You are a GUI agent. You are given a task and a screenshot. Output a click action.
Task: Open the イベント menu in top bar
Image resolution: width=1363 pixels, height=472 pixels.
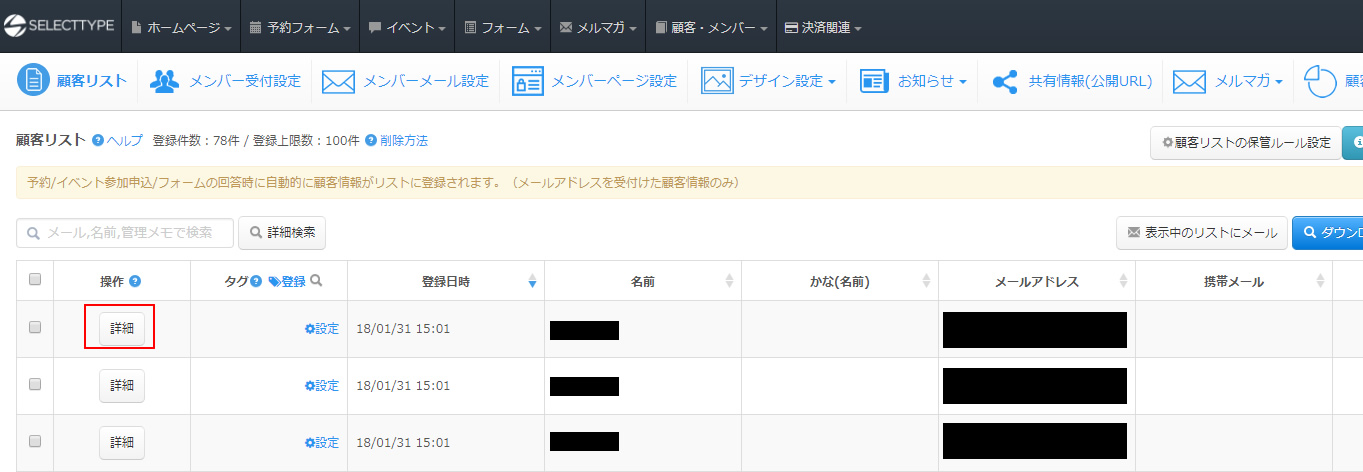point(408,28)
